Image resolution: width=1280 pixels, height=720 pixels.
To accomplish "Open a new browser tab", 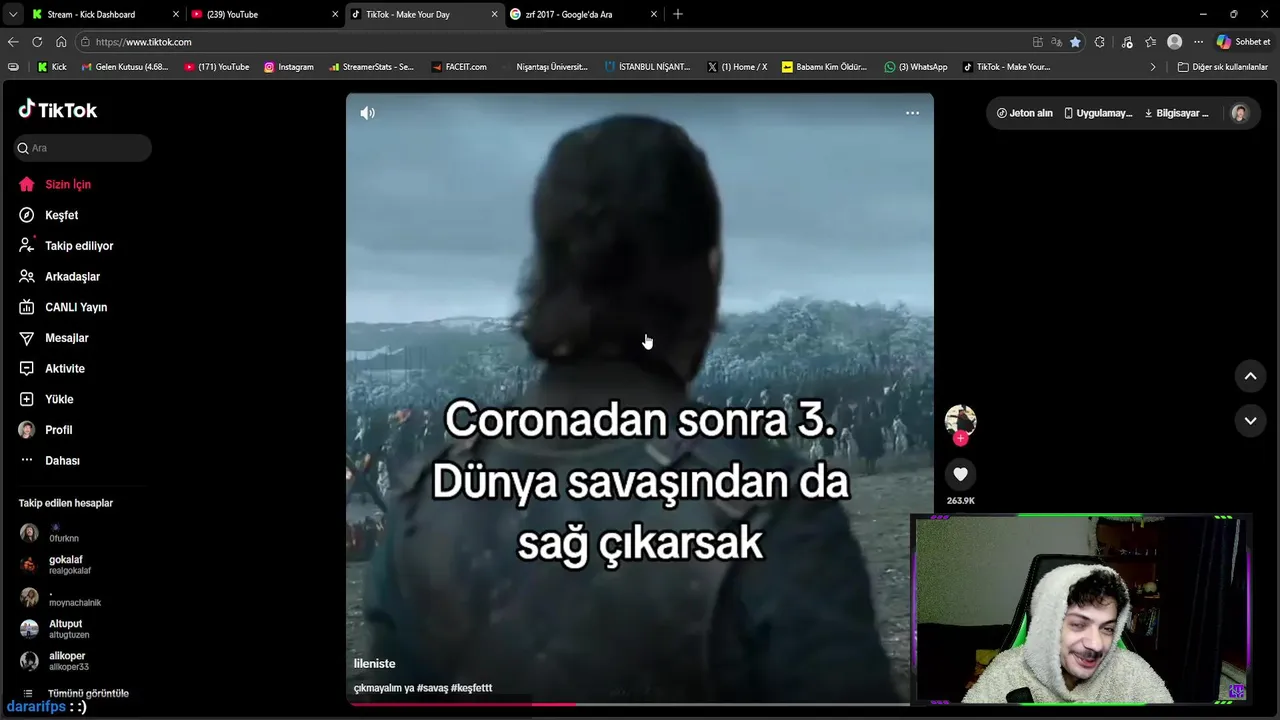I will tap(678, 14).
